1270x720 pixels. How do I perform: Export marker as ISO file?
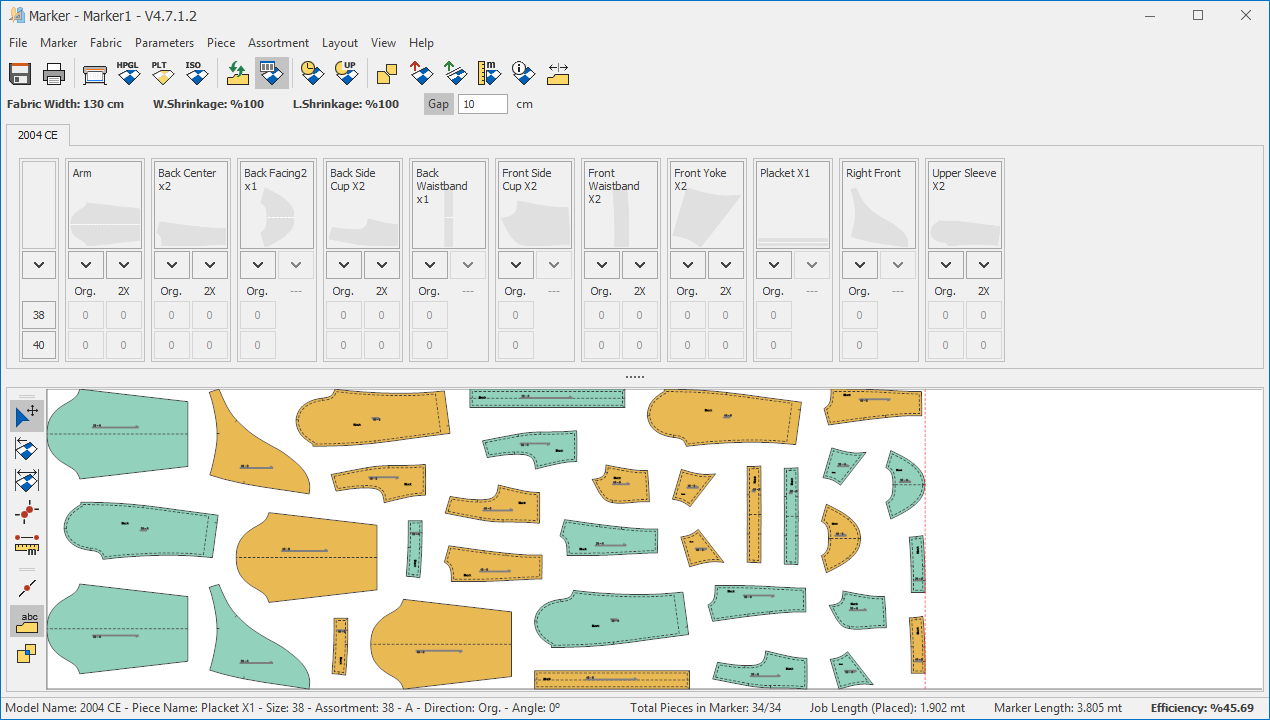(x=194, y=73)
